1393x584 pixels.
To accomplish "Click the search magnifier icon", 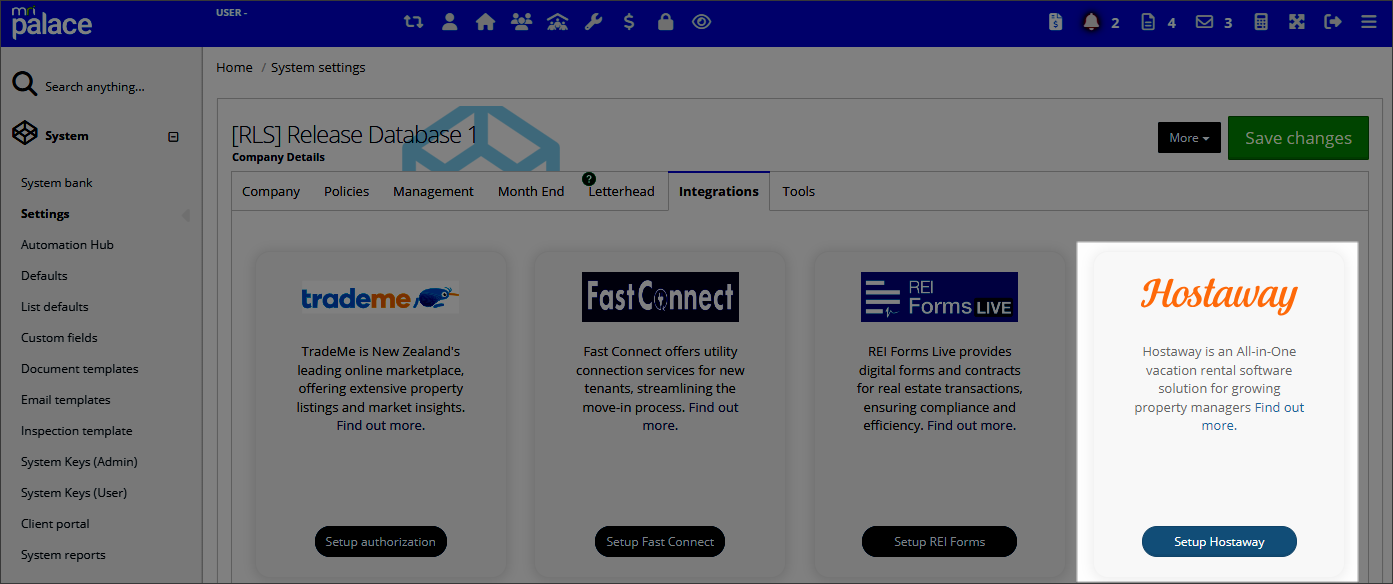I will (x=25, y=84).
